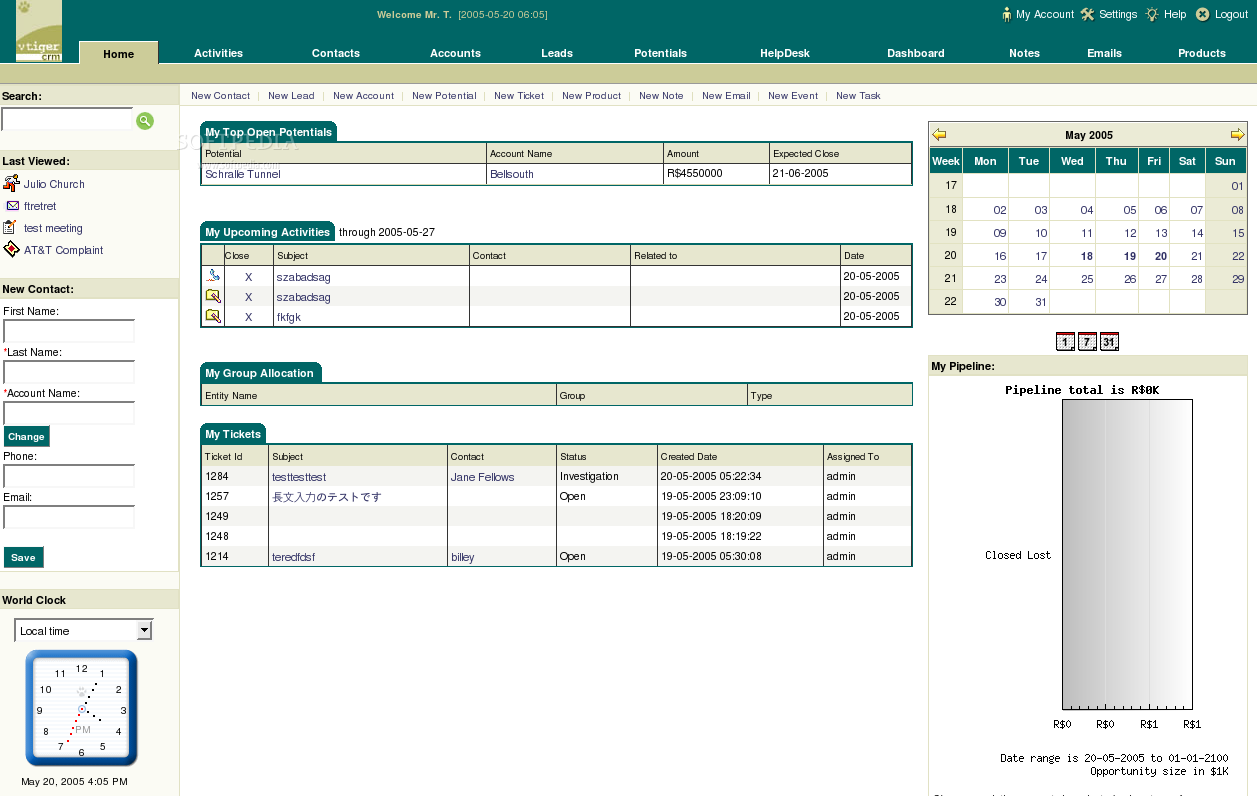Click the envelope icon beside ftretret
This screenshot has height=796, width=1257.
click(x=13, y=206)
